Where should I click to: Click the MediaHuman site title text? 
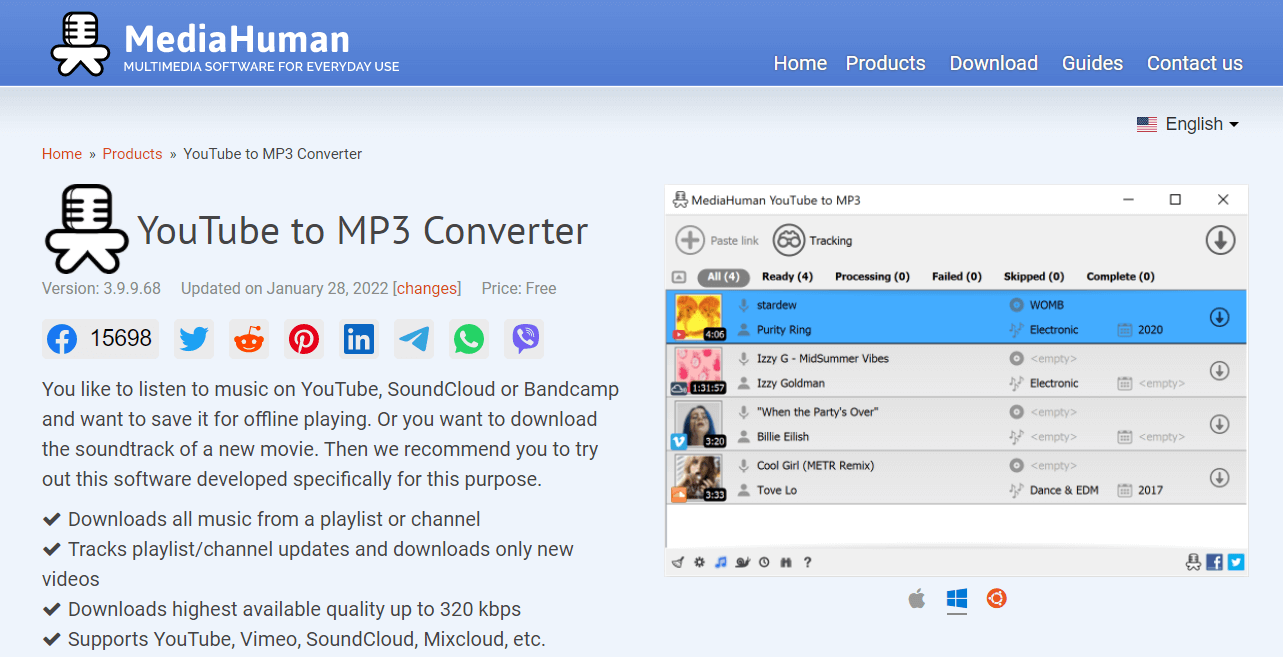[237, 39]
